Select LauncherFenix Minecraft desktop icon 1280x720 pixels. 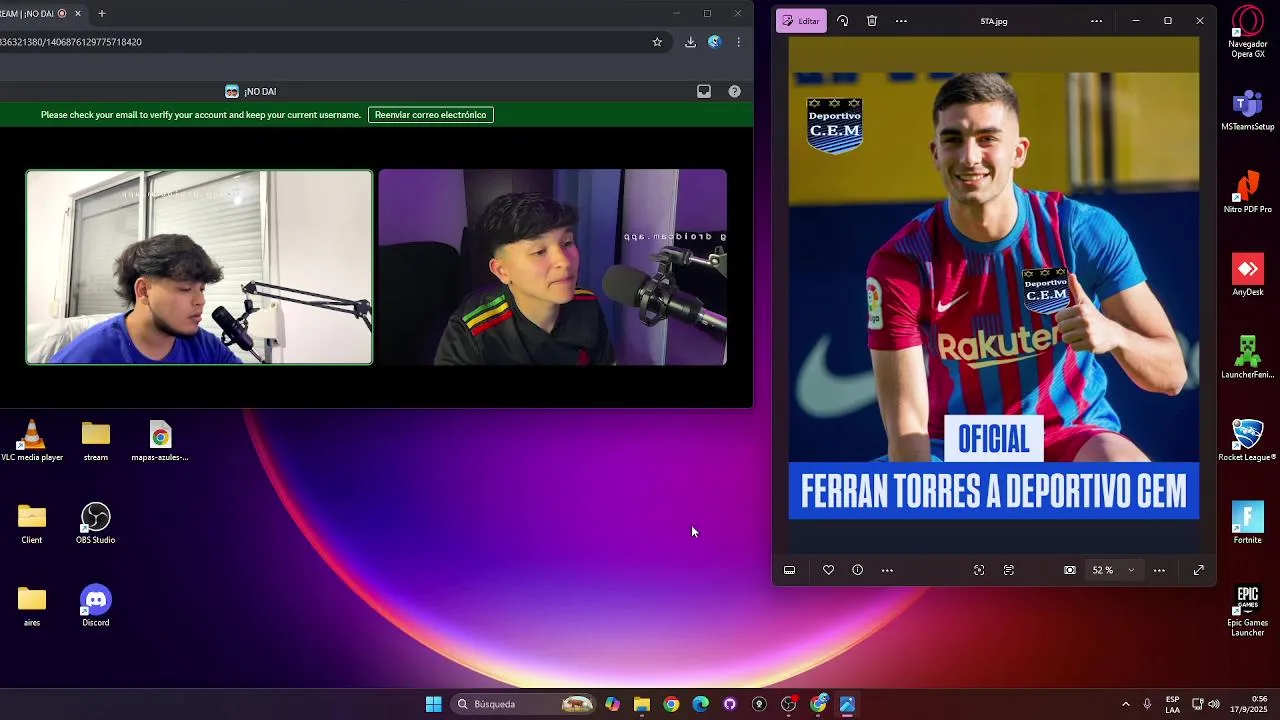(1247, 358)
